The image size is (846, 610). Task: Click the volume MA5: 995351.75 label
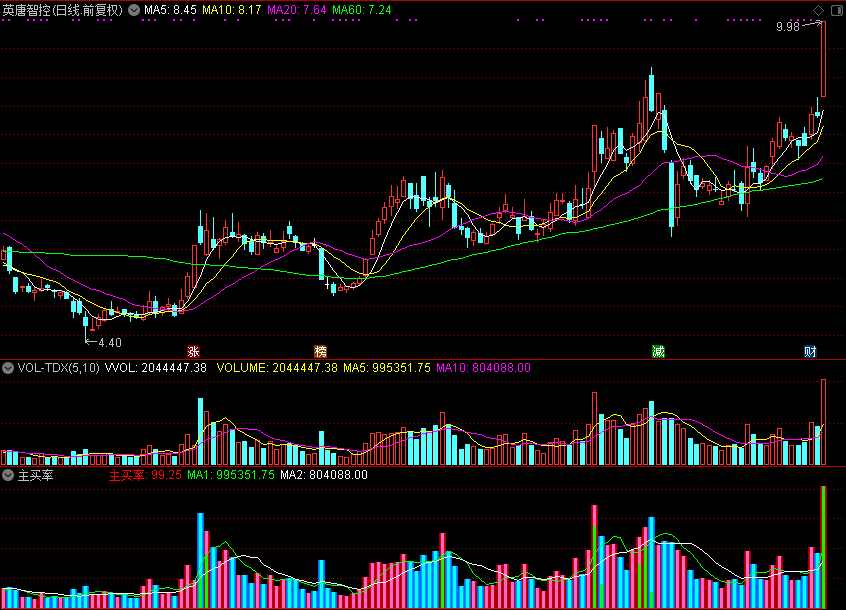click(387, 368)
